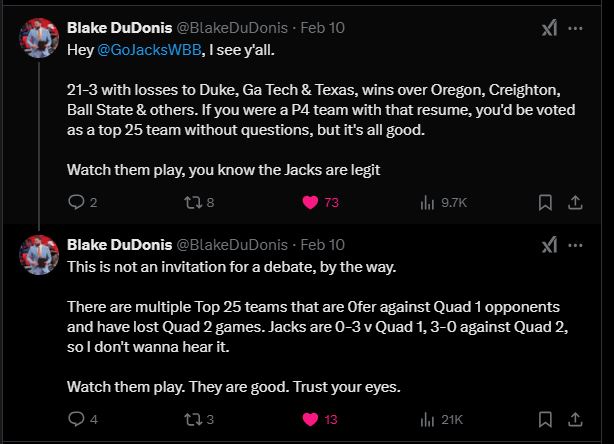
Task: Click the reply icon on the first tweet
Action: (x=76, y=202)
